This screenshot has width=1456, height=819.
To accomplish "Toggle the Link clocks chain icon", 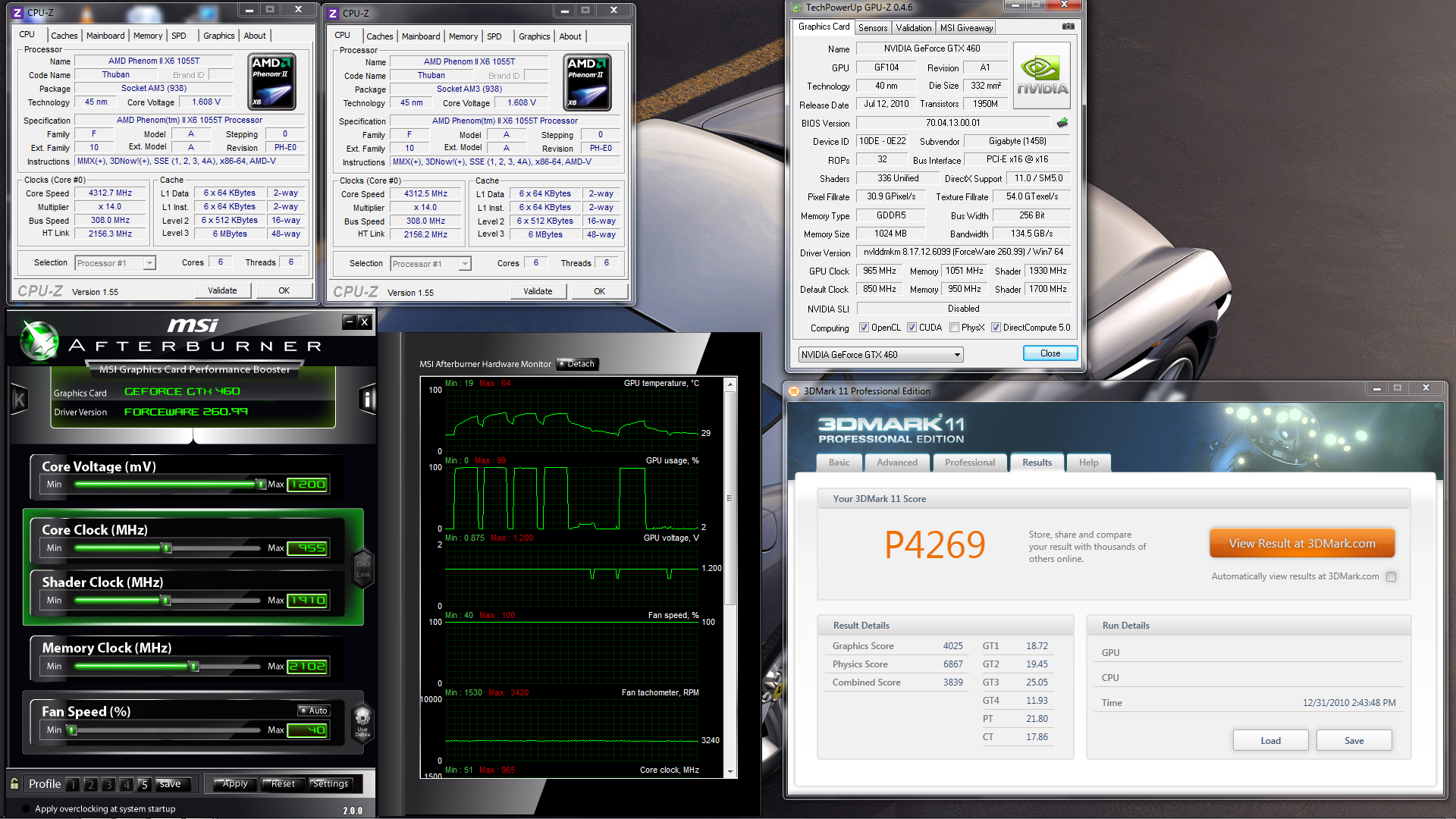I will coord(363,568).
